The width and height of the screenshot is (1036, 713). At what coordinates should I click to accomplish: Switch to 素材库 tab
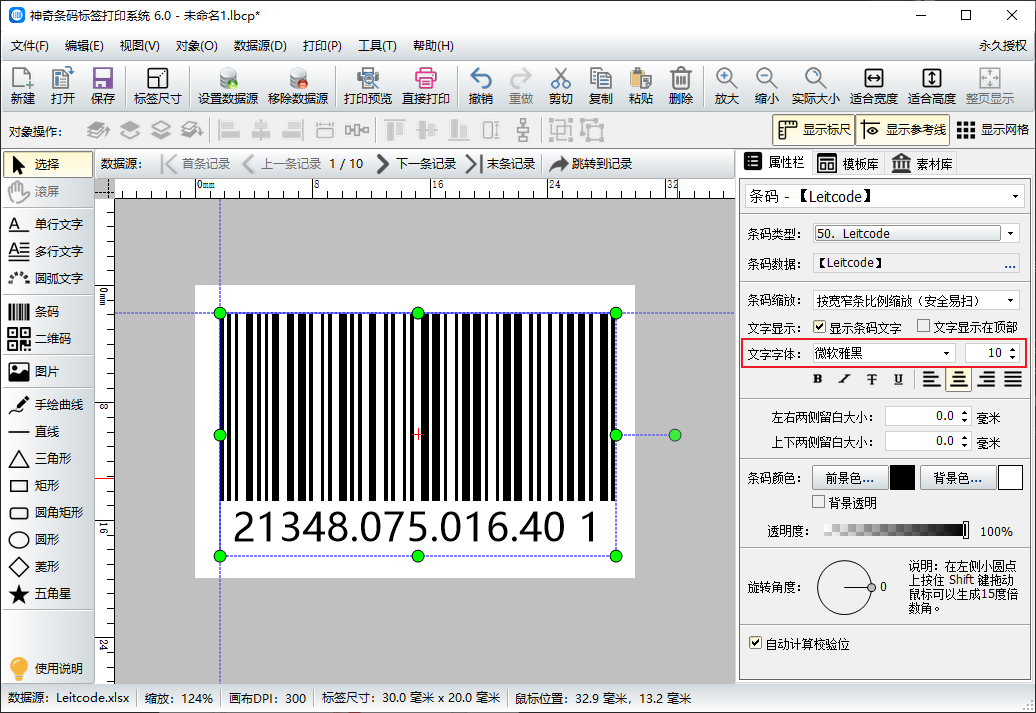coord(922,164)
